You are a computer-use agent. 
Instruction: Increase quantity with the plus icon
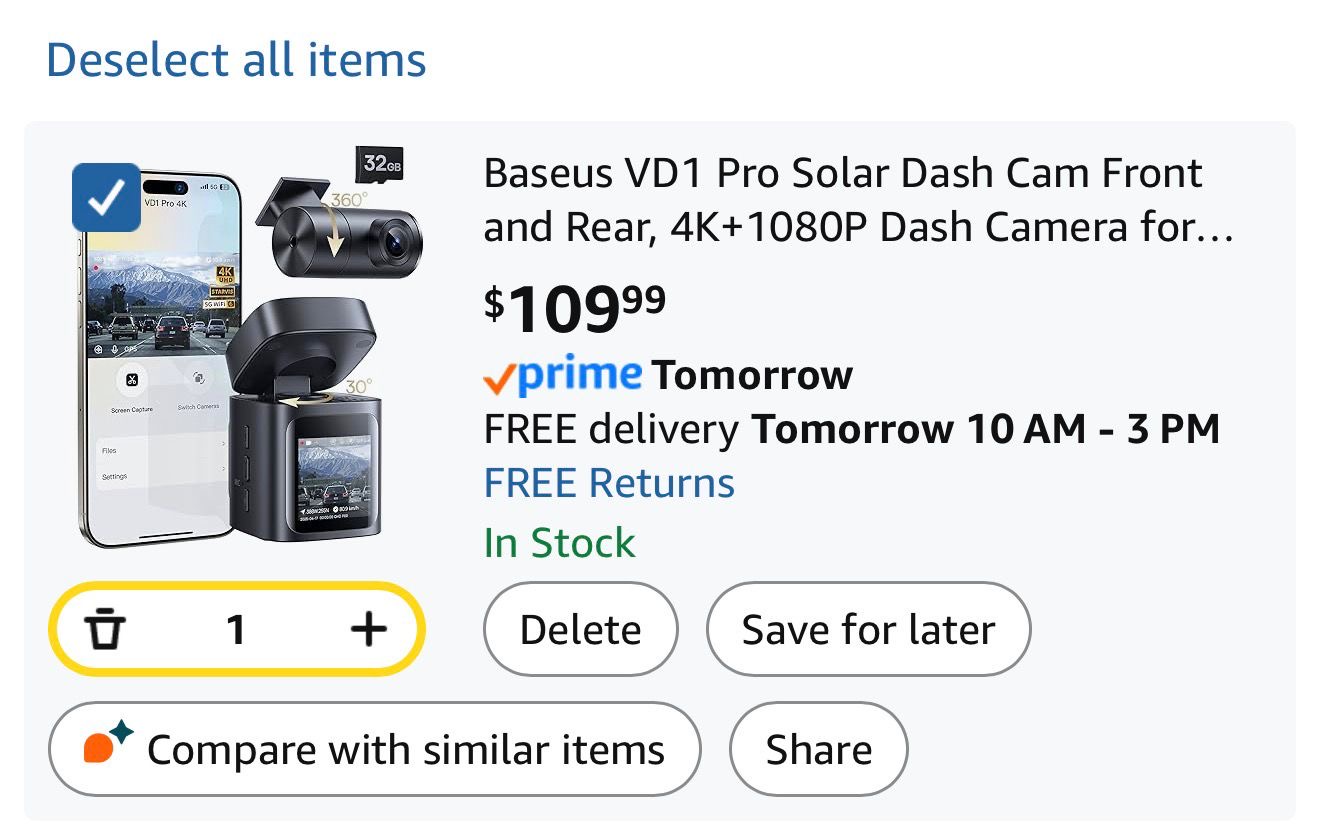click(x=368, y=629)
